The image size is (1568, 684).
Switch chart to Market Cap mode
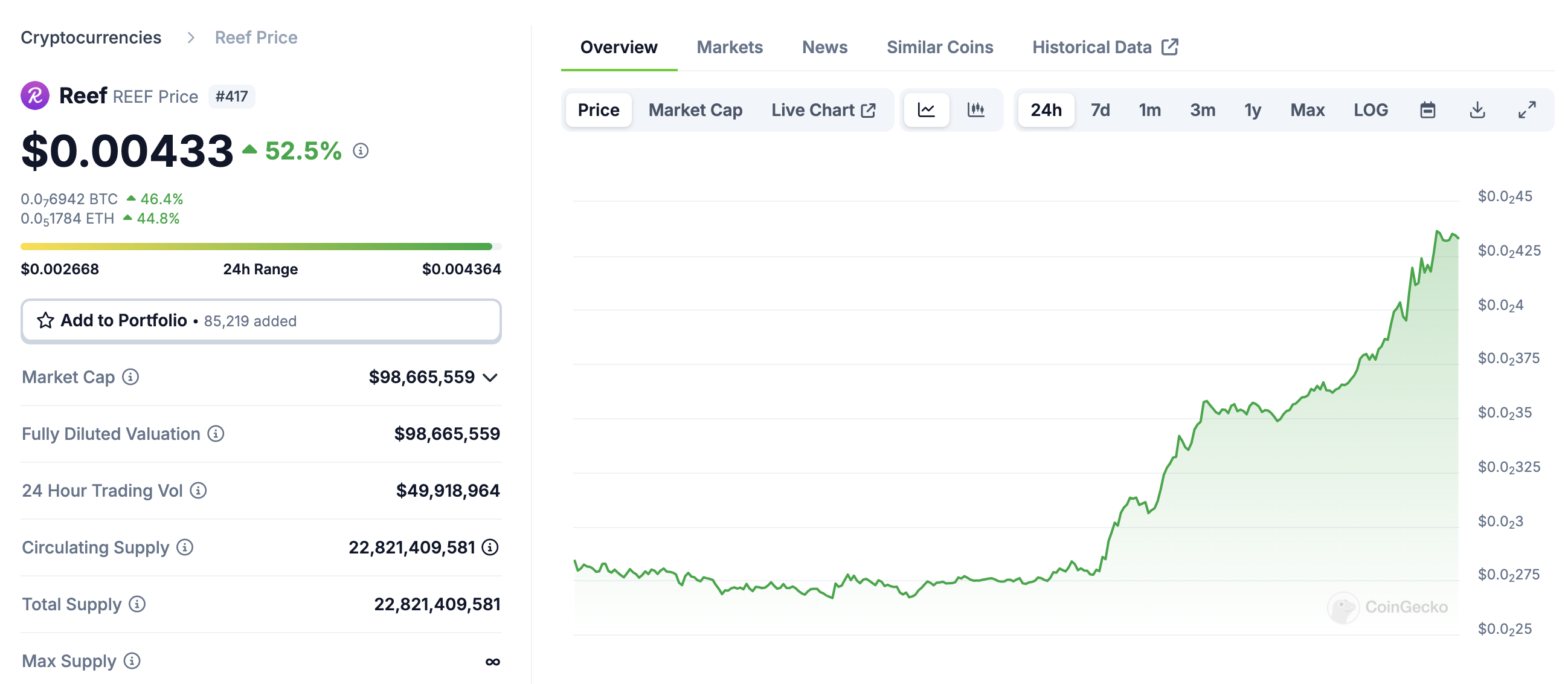(x=695, y=109)
